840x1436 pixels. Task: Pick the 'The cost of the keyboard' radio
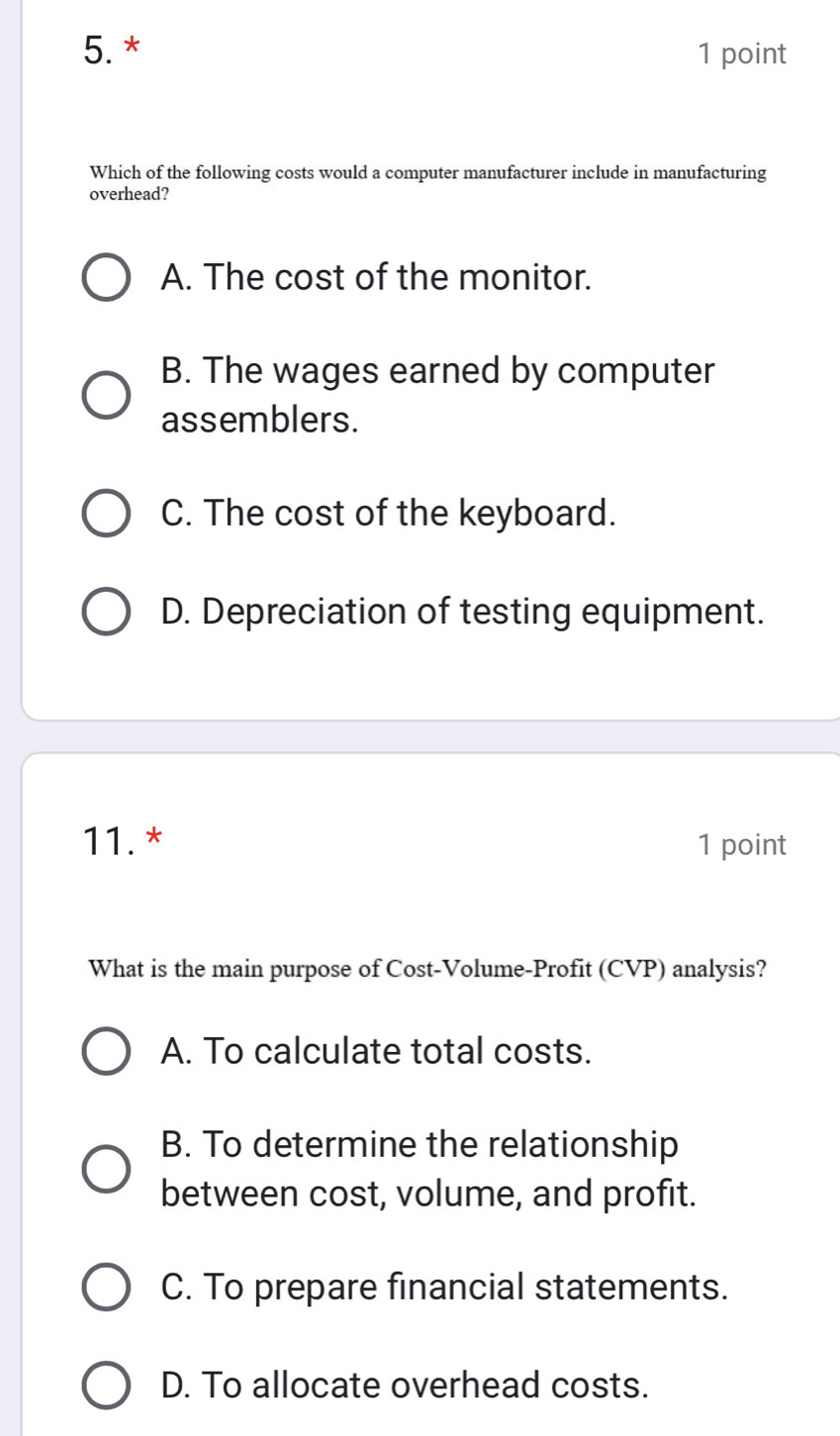pyautogui.click(x=104, y=514)
